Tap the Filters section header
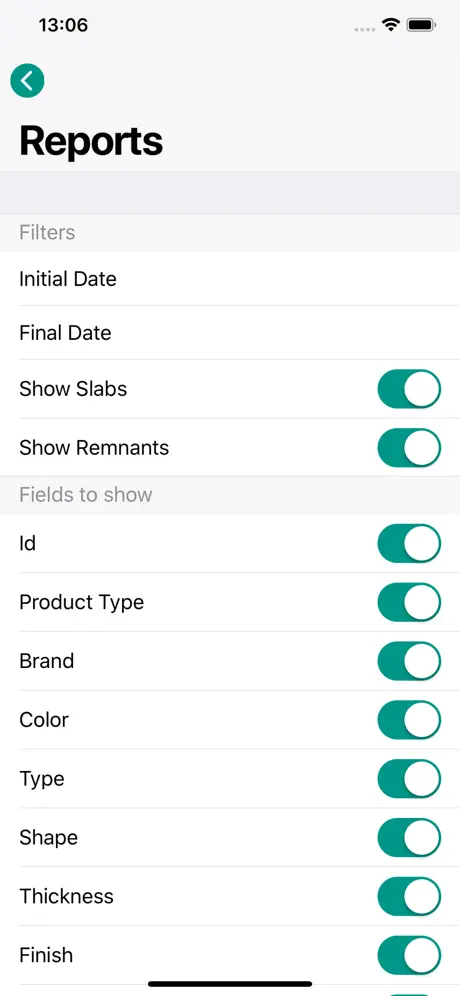460x996 pixels. point(47,232)
